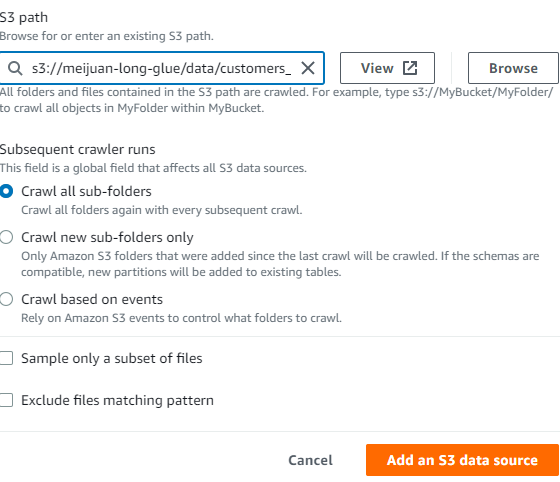Click the Crawl new sub-folders only label text

[107, 237]
